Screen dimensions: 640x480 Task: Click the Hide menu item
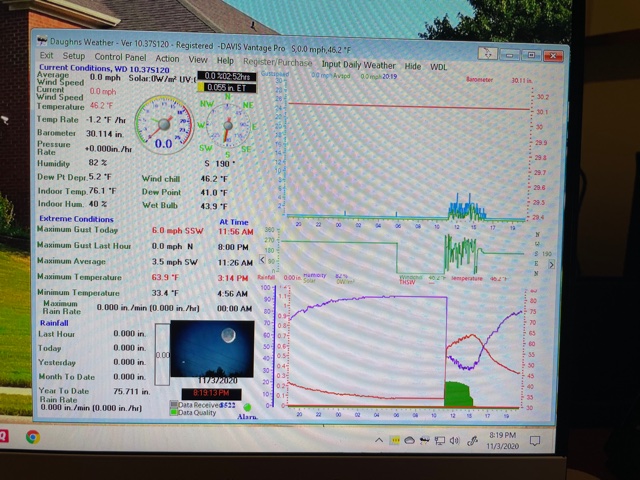click(x=412, y=66)
